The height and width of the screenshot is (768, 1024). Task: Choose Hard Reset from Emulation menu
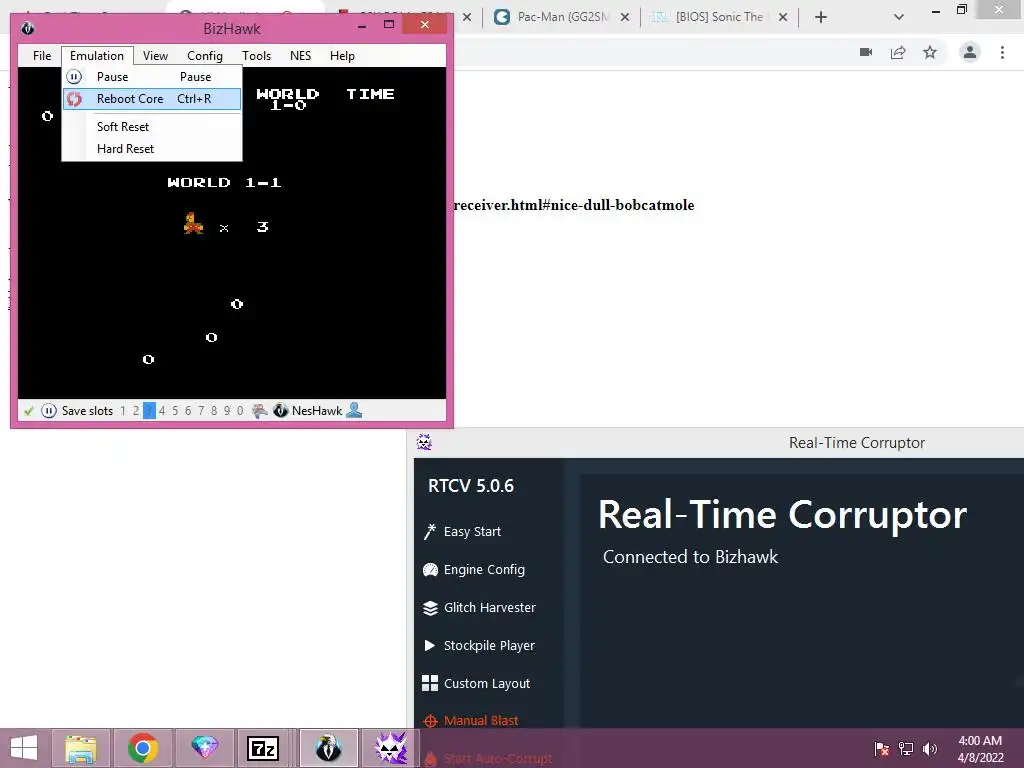152,149
